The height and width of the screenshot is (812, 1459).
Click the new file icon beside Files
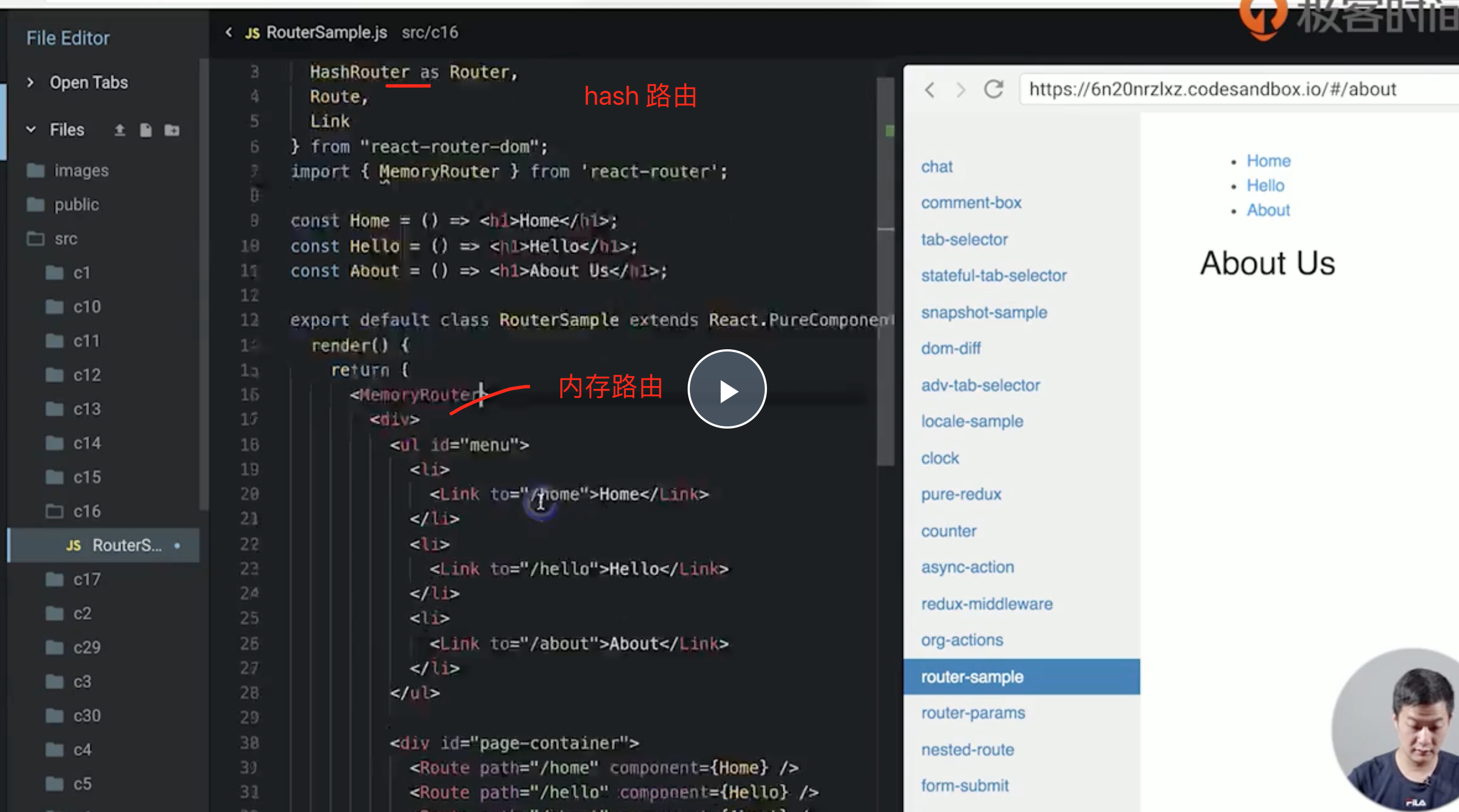[145, 130]
